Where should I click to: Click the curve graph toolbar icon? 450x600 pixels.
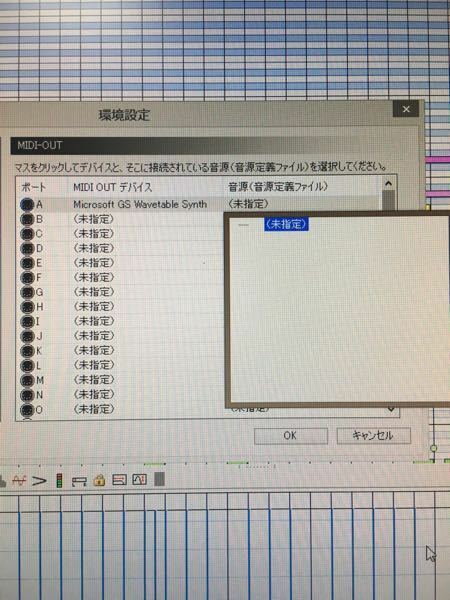pyautogui.click(x=140, y=479)
